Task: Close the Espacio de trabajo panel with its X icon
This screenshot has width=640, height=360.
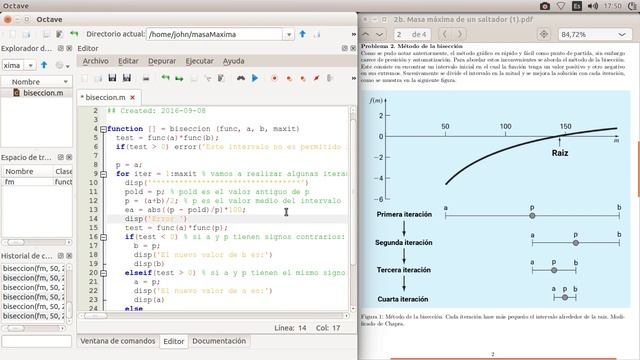Action: 69,157
